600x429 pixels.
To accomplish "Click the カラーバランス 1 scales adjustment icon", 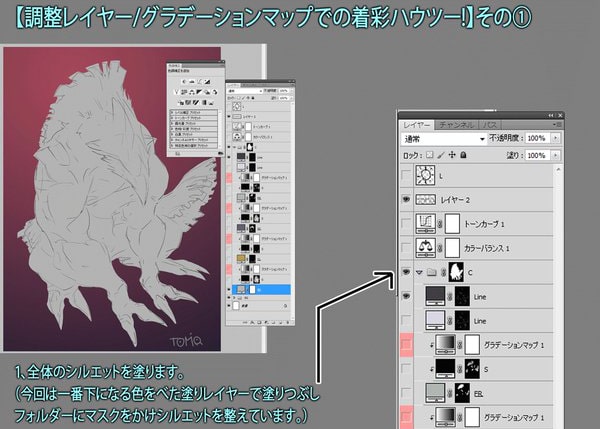I will tap(426, 248).
